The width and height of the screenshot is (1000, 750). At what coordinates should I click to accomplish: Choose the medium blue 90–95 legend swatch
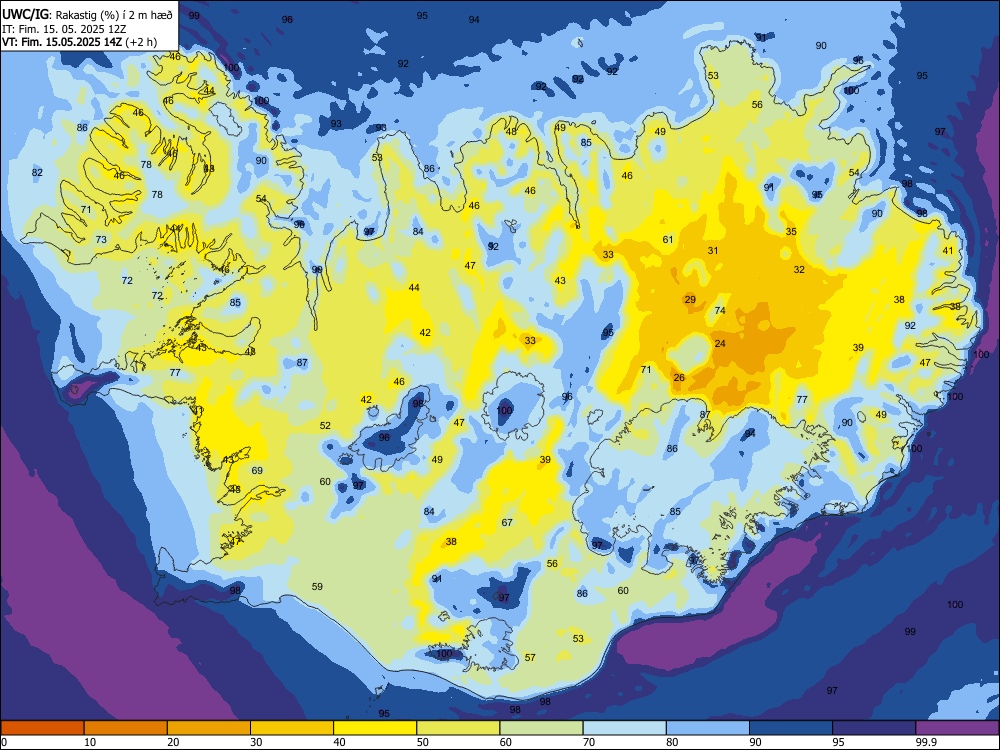pos(791,728)
